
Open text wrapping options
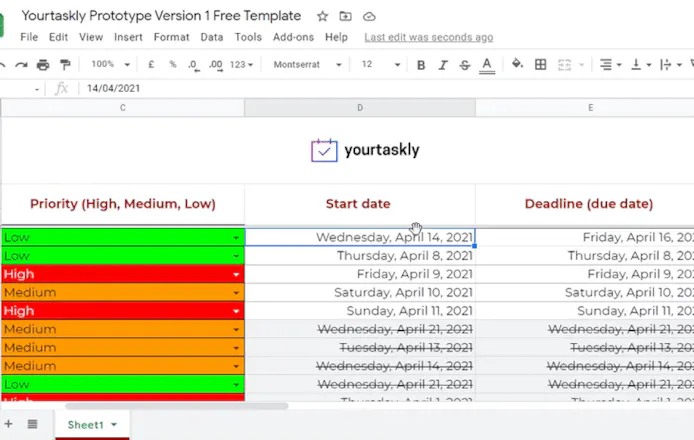(x=670, y=65)
